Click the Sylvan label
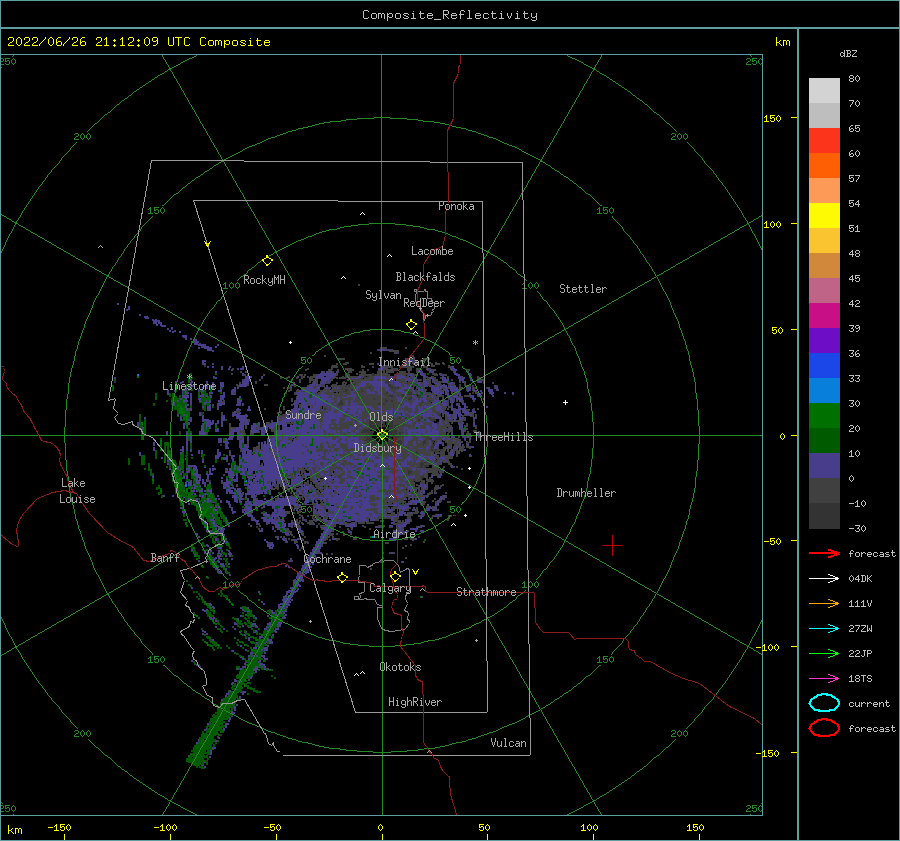The image size is (900, 841). click(383, 295)
